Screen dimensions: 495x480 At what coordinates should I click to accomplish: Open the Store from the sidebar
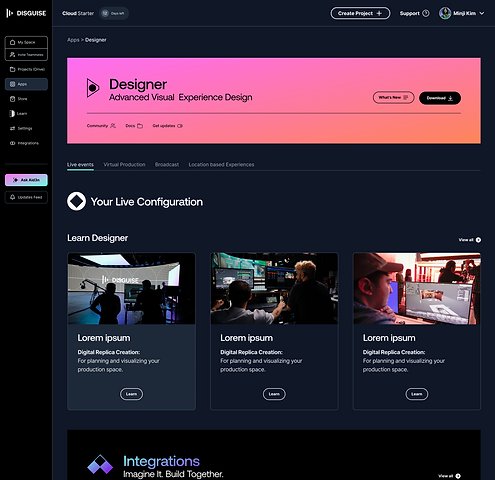click(x=19, y=99)
